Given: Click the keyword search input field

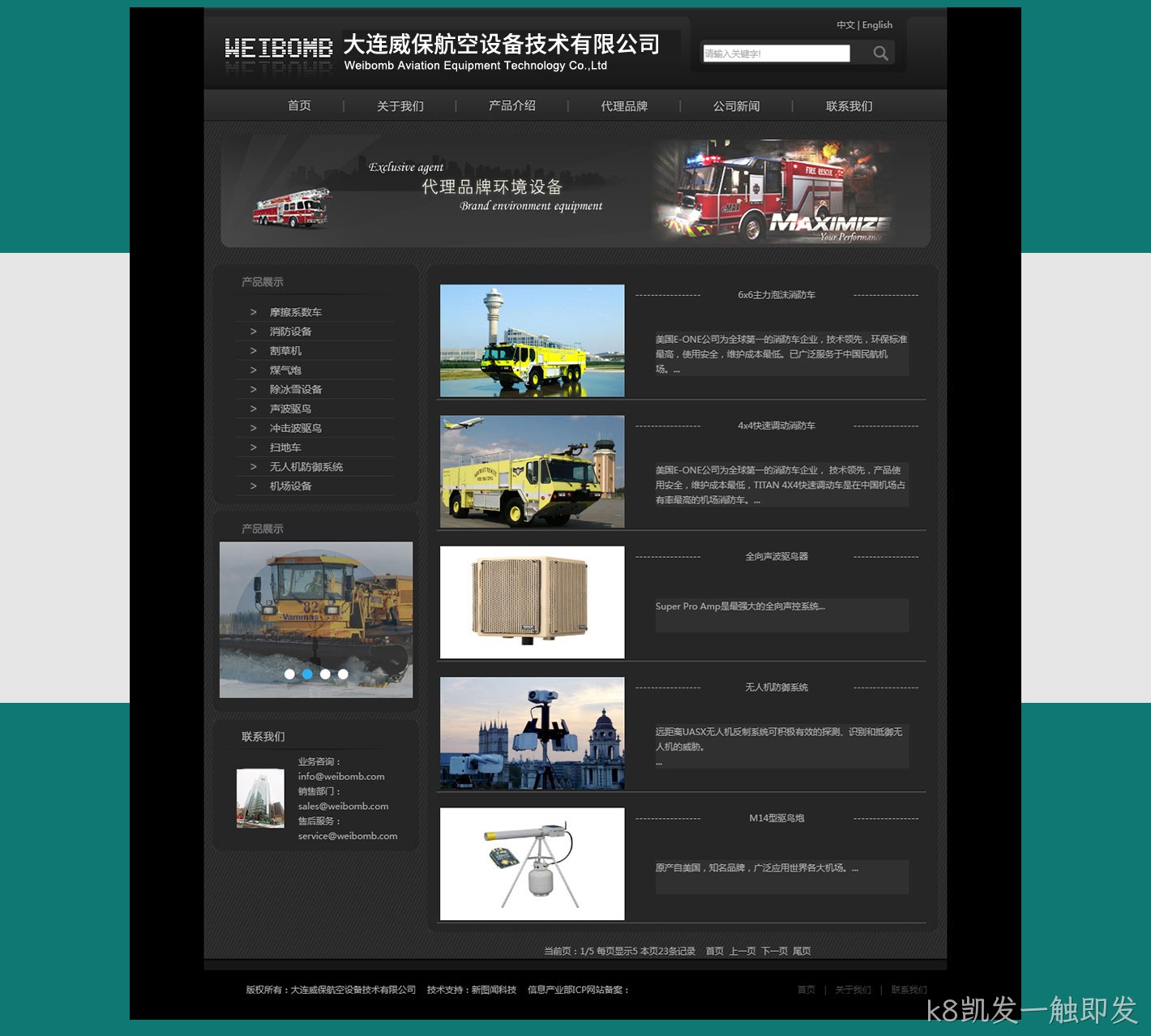Looking at the screenshot, I should point(777,54).
